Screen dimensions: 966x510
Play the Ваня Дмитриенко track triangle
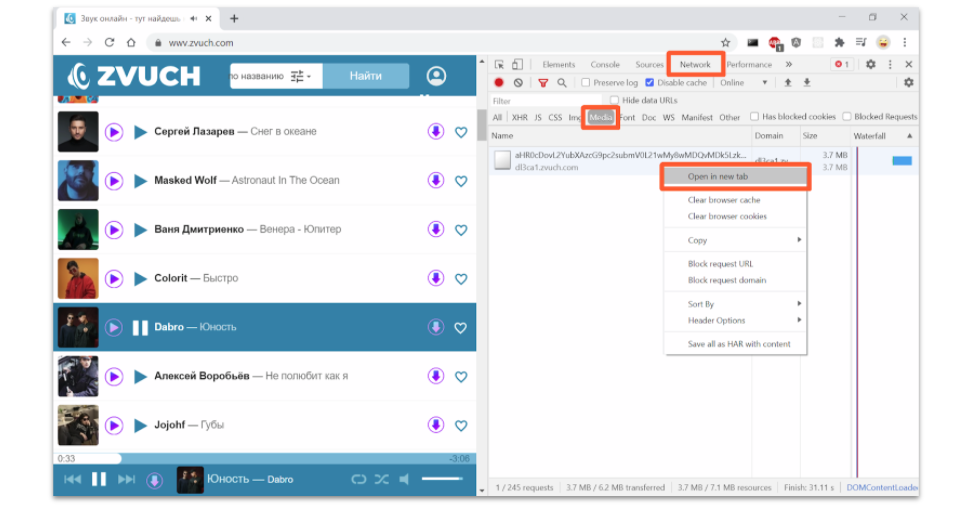pyautogui.click(x=140, y=230)
